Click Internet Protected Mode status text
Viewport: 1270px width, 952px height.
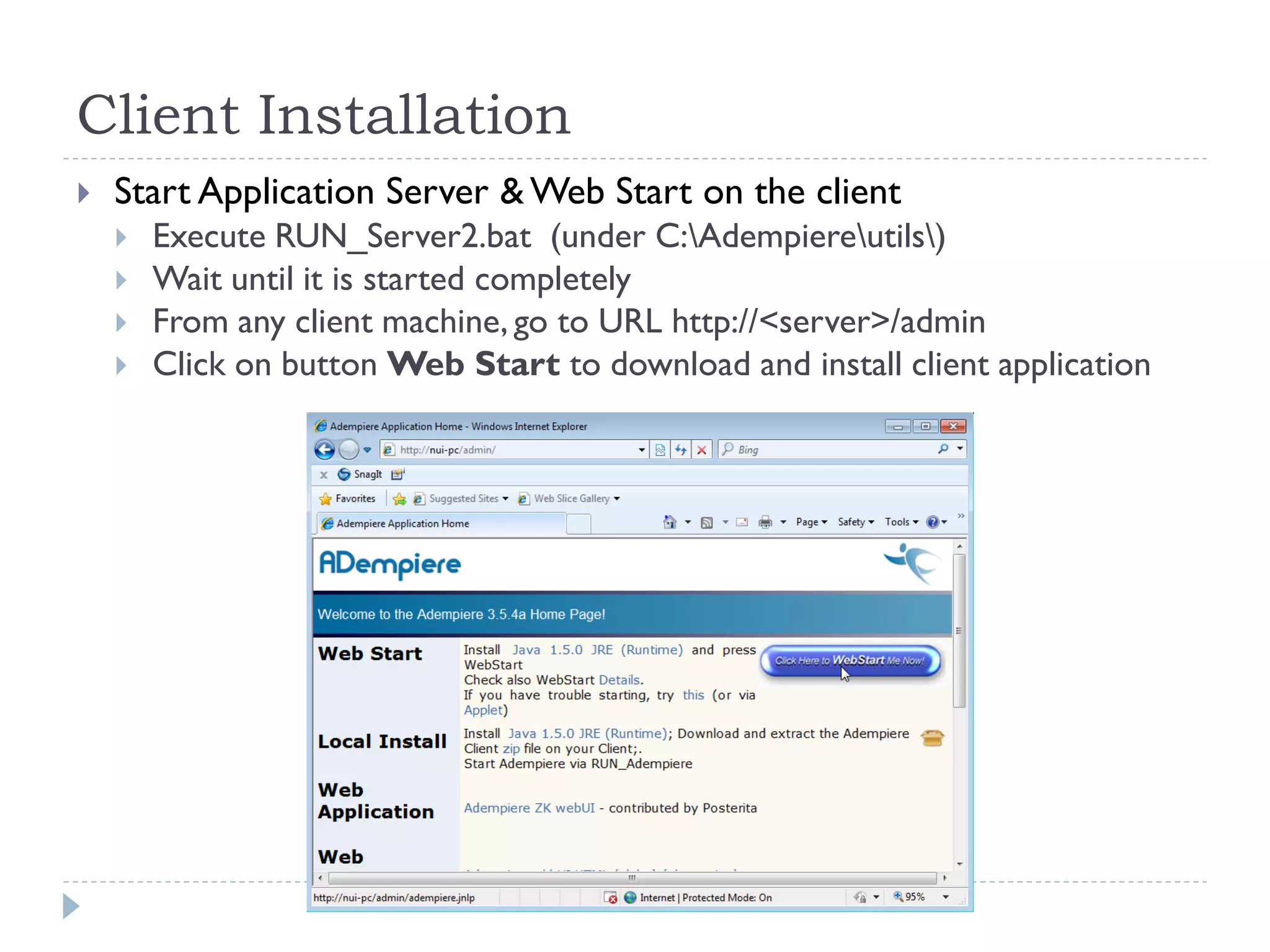706,897
